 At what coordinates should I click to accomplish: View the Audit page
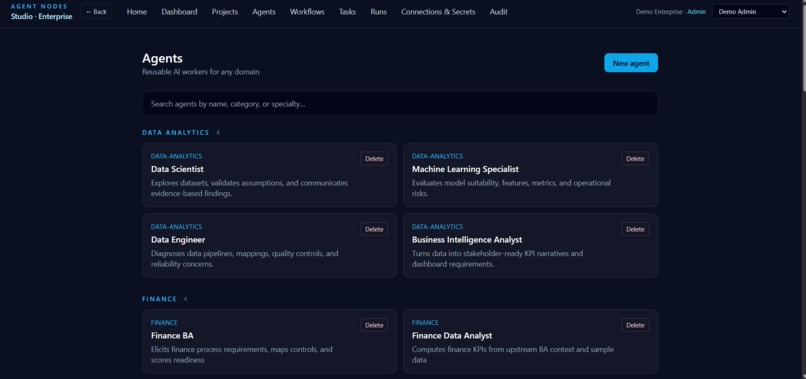point(499,11)
